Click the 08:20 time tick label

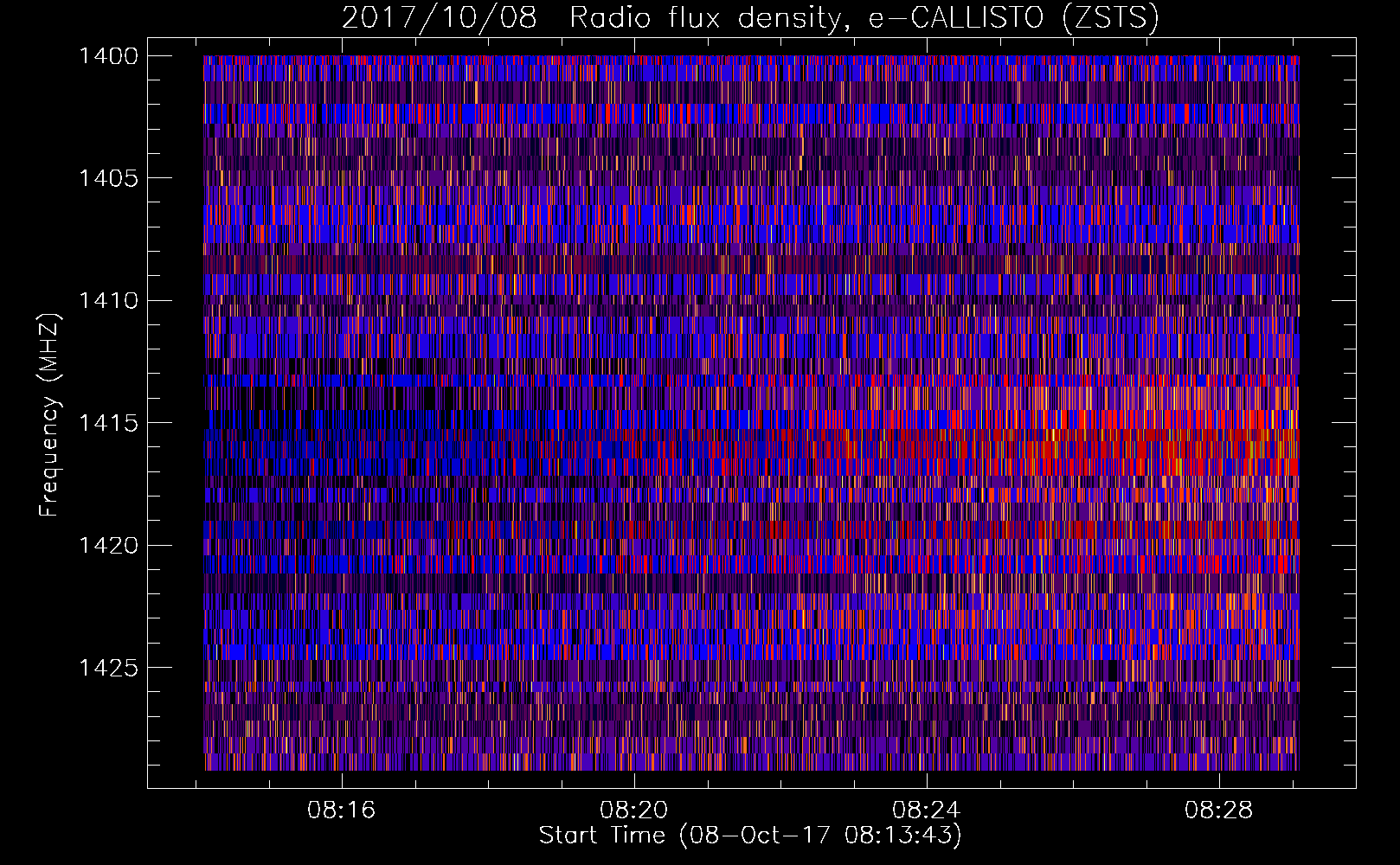coord(634,811)
